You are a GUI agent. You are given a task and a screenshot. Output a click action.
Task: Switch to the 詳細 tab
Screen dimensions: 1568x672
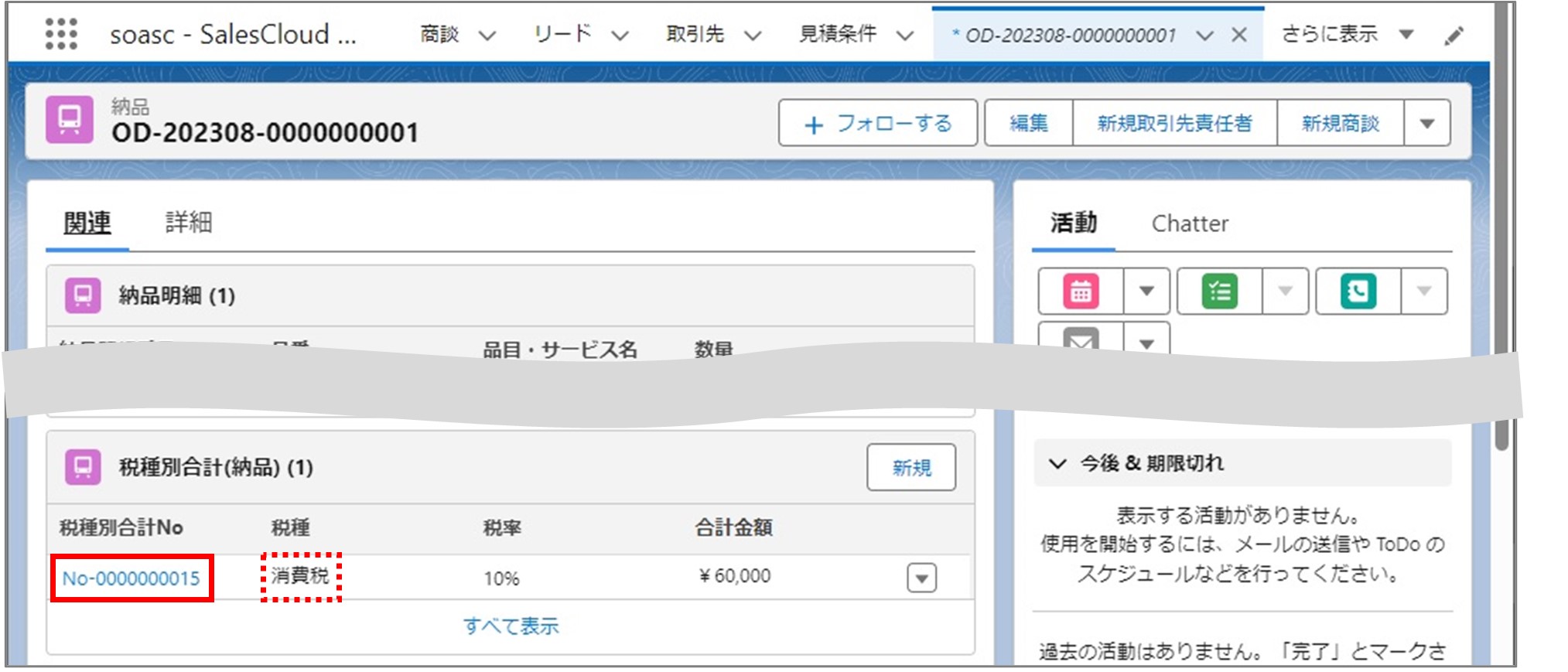tap(189, 223)
